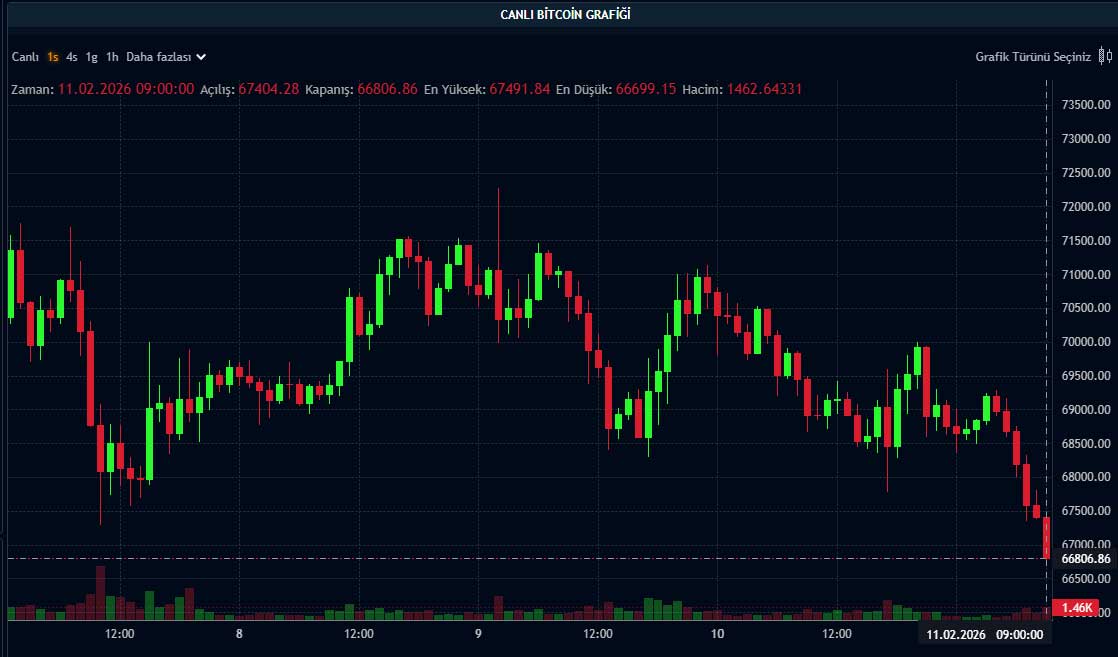Screen dimensions: 1118x657
Task: Select the 1s timeframe
Action: pos(52,57)
